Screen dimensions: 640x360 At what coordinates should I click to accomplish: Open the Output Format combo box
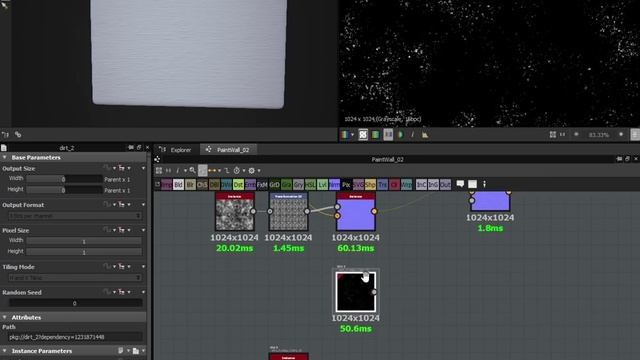75,216
